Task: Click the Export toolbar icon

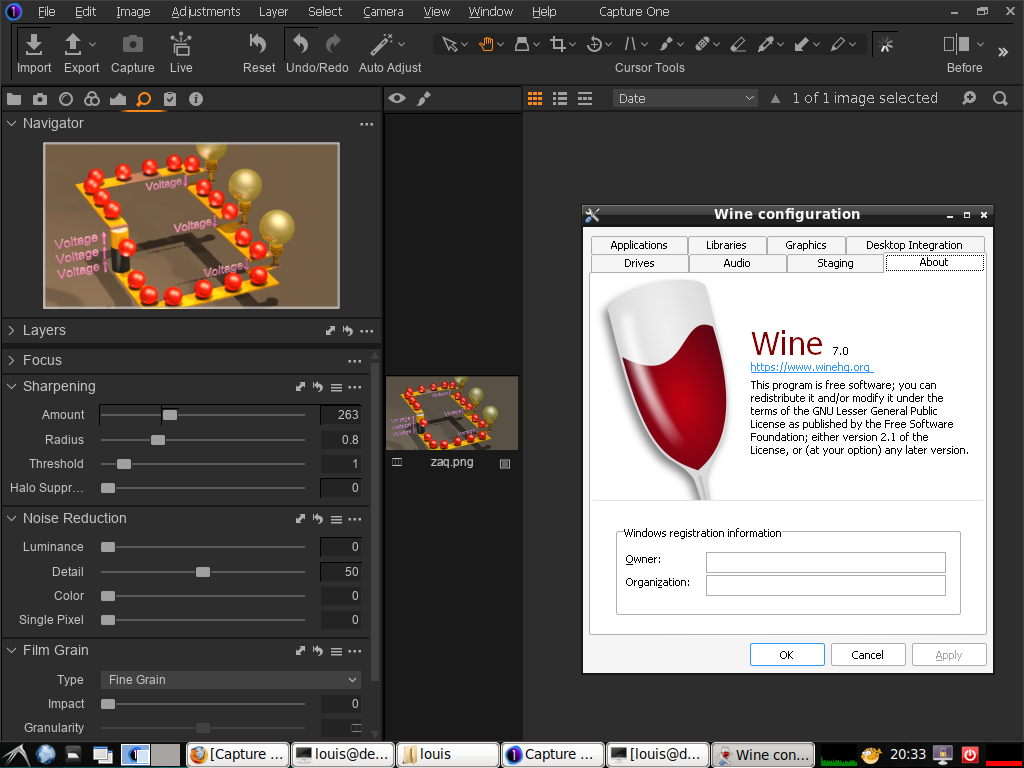Action: click(72, 44)
